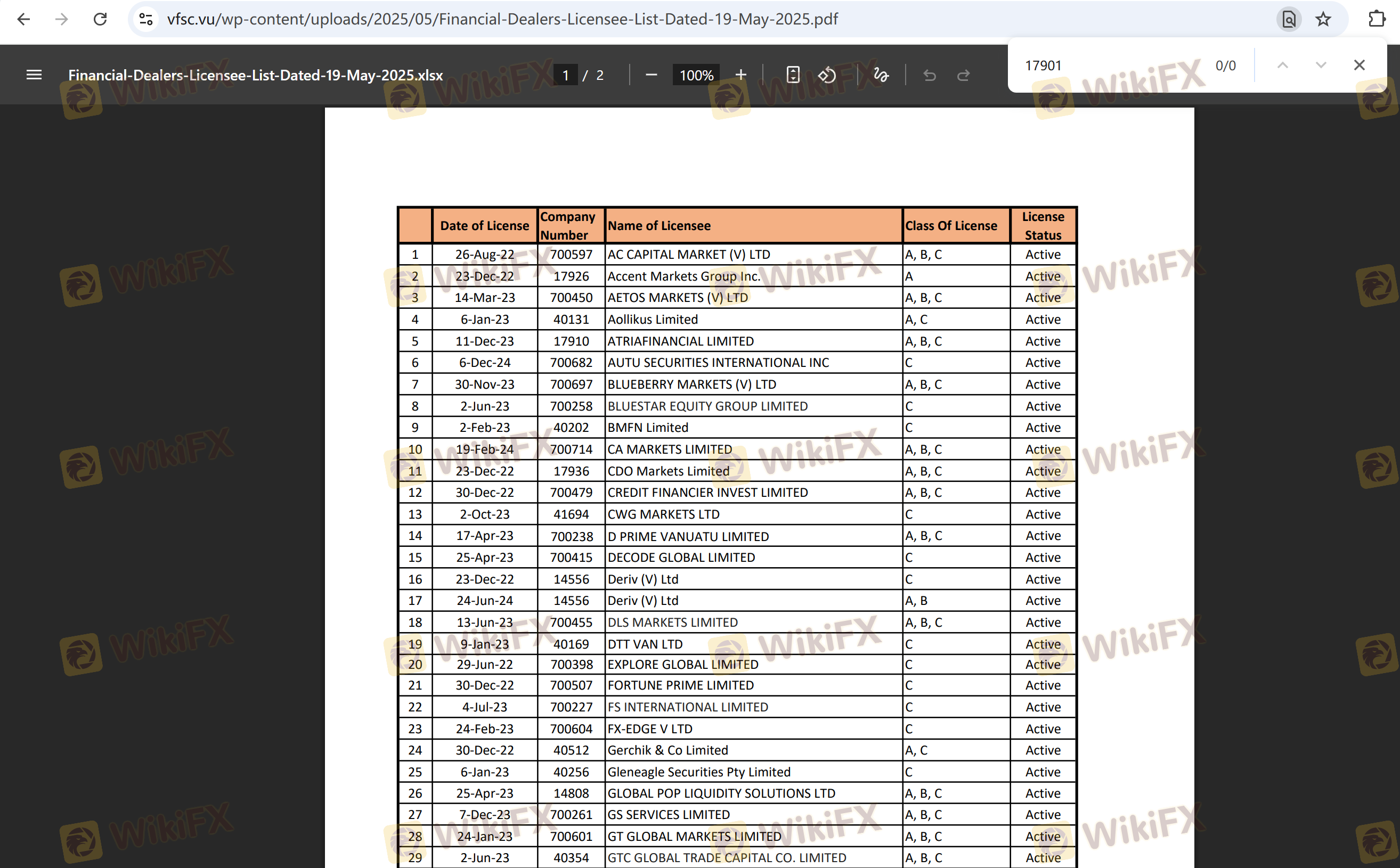Click the PDF page number field
The height and width of the screenshot is (868, 1400).
tap(566, 75)
